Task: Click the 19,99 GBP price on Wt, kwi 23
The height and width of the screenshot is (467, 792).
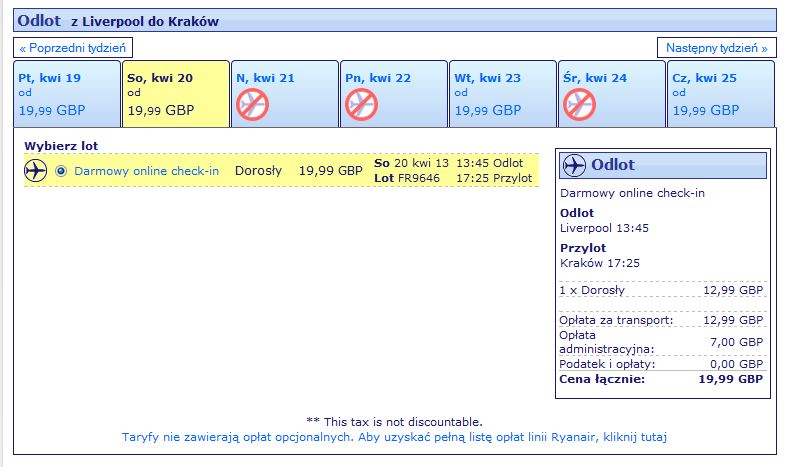Action: pyautogui.click(x=488, y=110)
